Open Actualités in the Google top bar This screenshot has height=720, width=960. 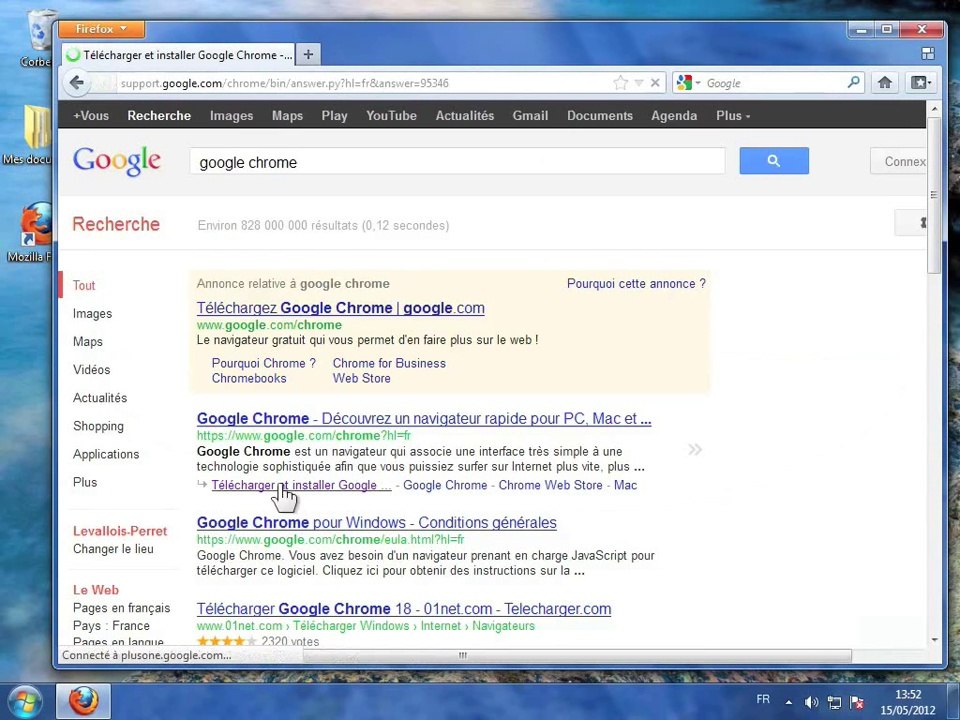click(x=465, y=116)
